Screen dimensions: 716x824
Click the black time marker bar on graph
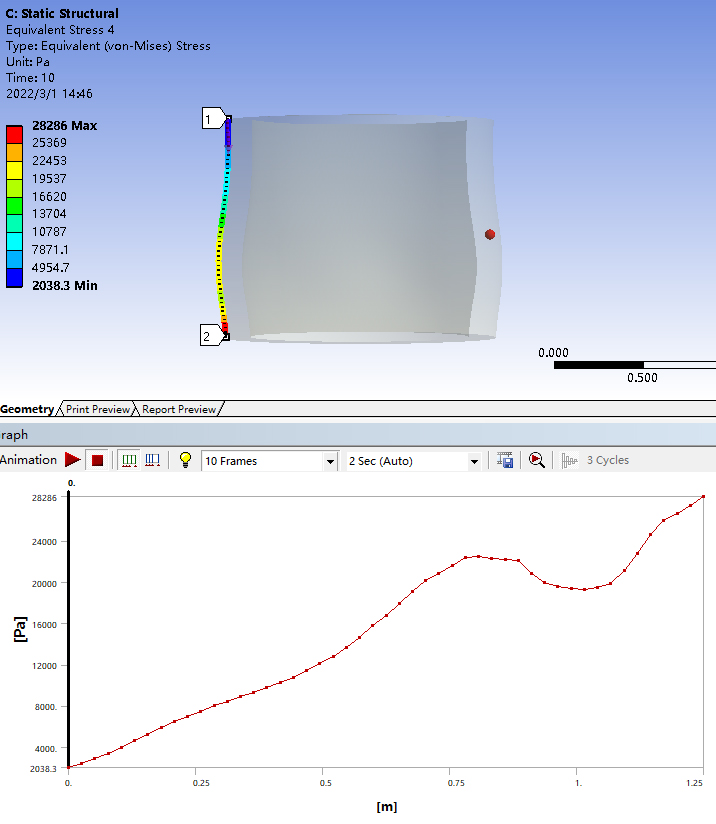(x=68, y=630)
